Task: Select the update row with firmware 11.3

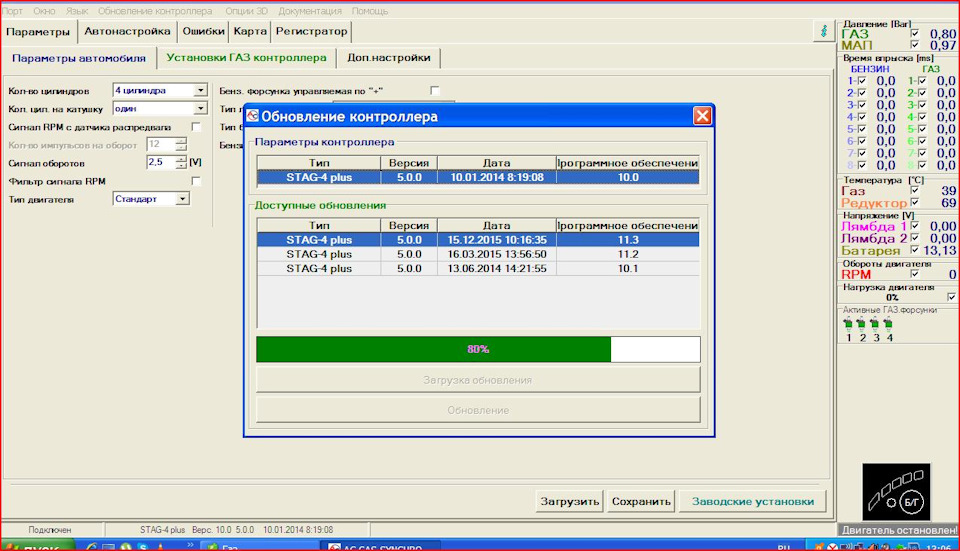Action: point(478,239)
